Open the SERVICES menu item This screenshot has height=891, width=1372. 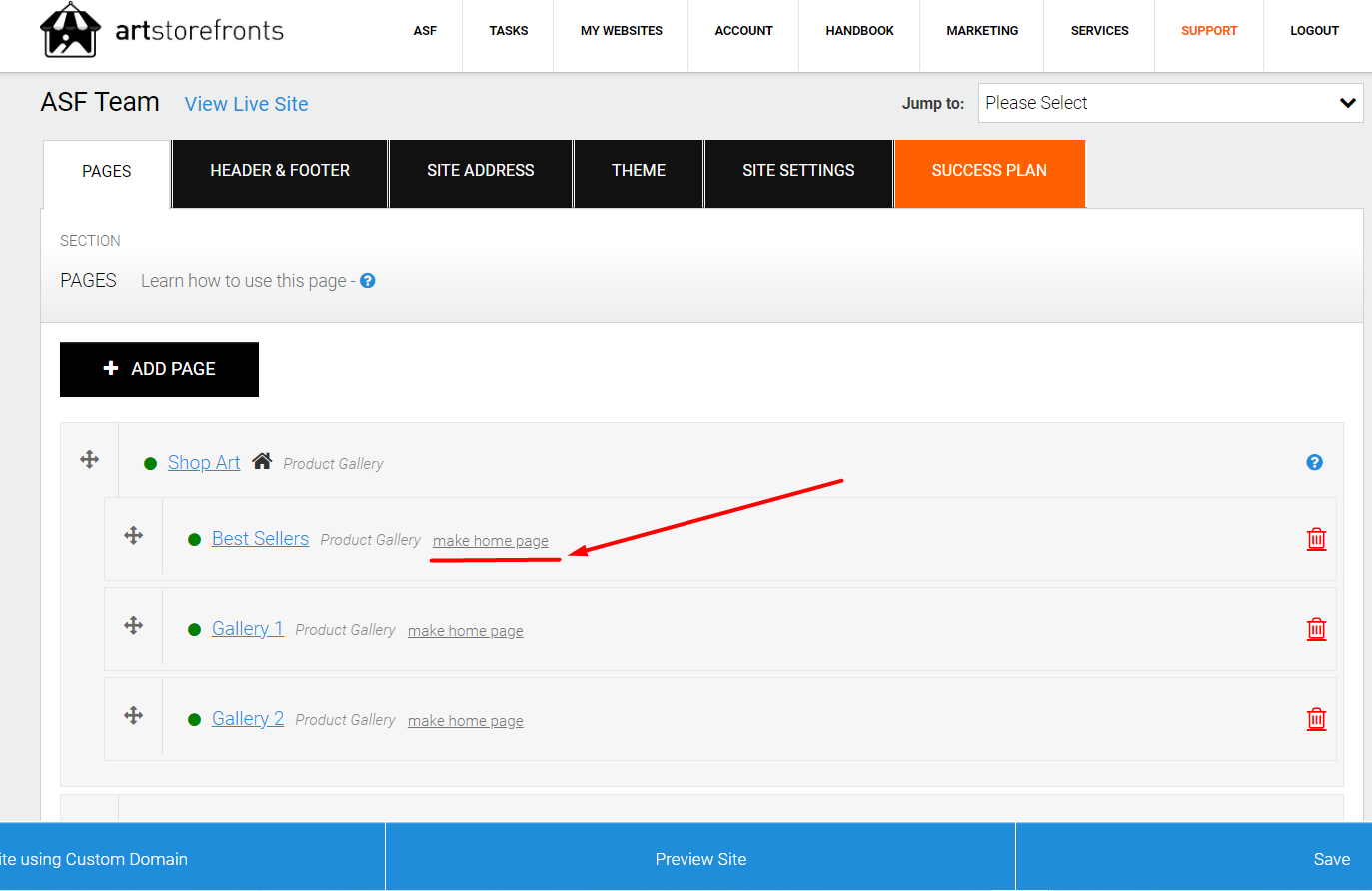coord(1099,31)
